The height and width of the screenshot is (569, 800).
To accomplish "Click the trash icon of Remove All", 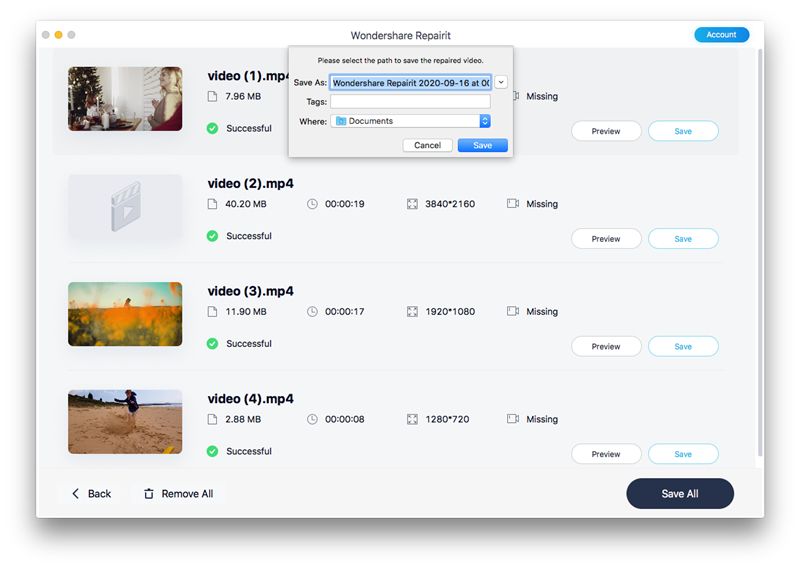I will 148,494.
